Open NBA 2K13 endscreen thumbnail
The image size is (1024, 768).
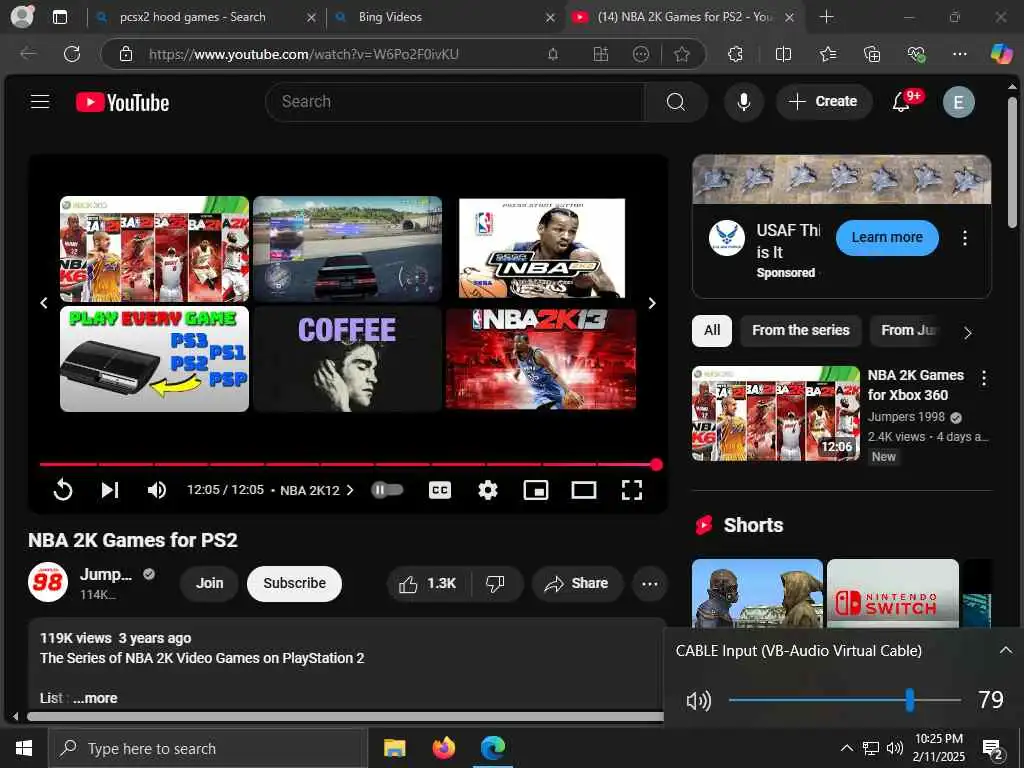[541, 359]
